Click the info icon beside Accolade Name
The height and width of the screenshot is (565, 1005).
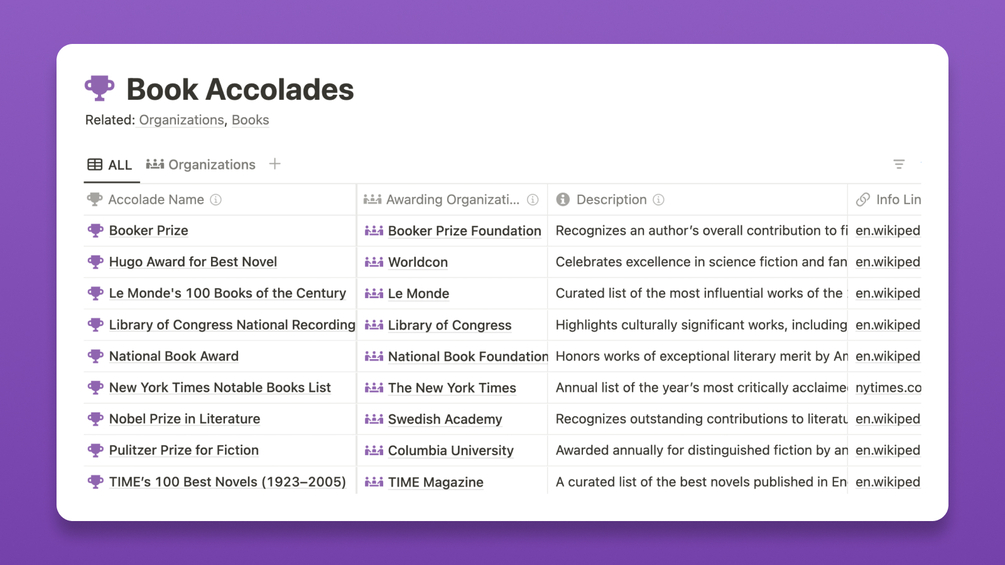coord(216,200)
